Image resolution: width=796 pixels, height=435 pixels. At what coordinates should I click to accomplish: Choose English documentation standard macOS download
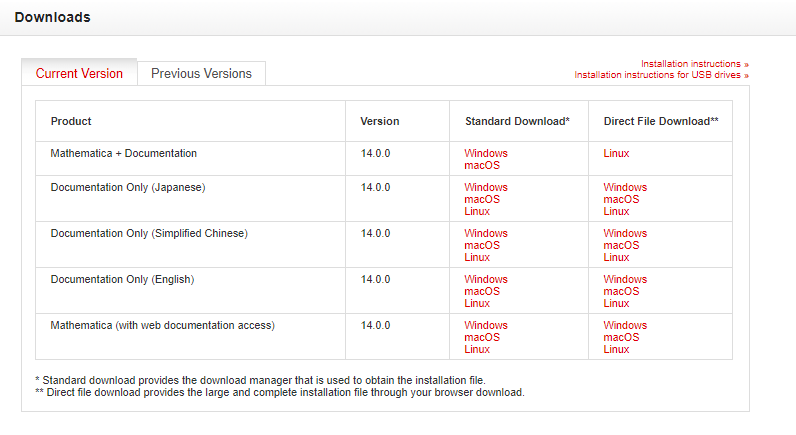tap(482, 291)
